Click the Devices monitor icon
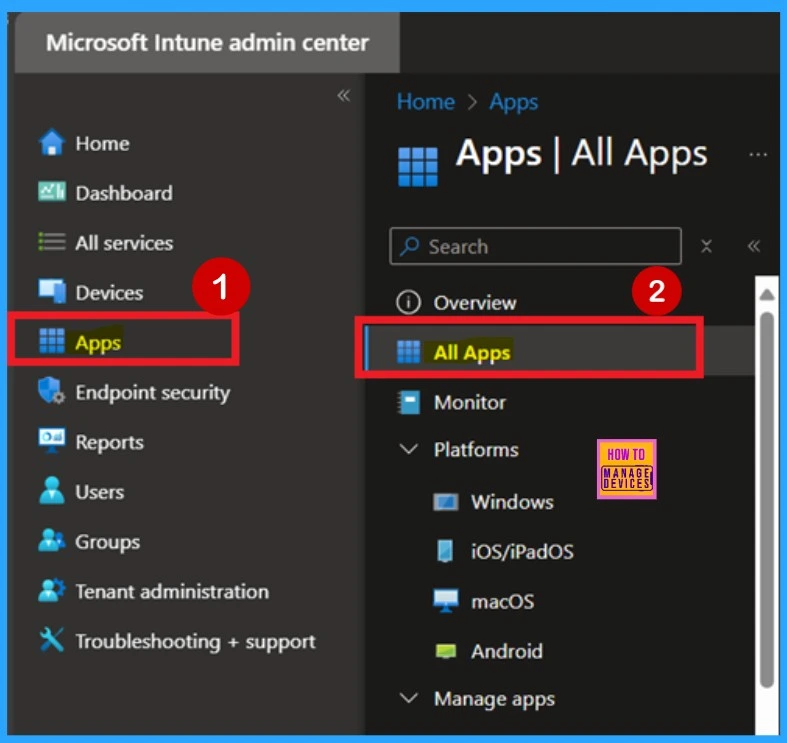787x743 pixels. click(x=52, y=291)
